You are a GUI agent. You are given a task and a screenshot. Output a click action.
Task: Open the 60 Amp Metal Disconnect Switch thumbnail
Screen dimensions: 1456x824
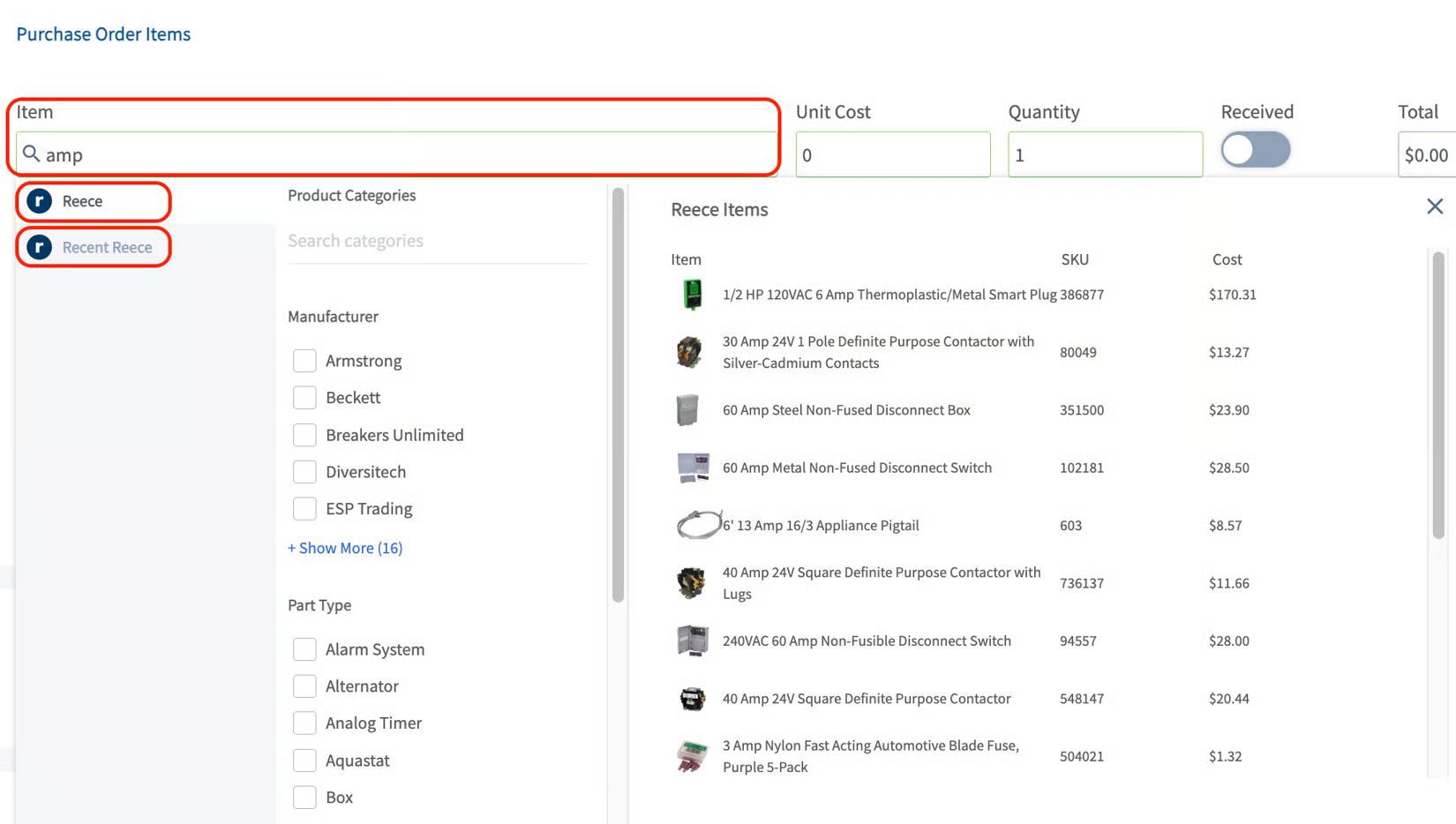[x=693, y=468]
